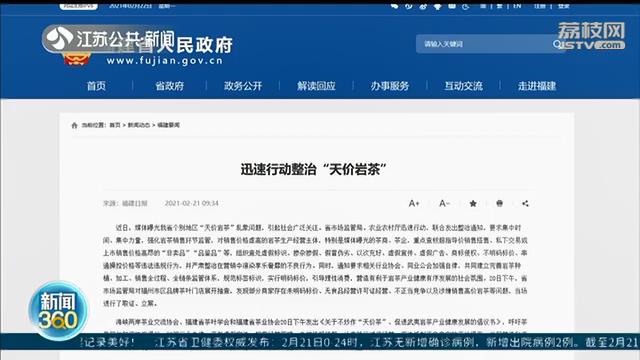
Task: Click the publish date 2021-02-21 09:34
Action: pos(191,203)
